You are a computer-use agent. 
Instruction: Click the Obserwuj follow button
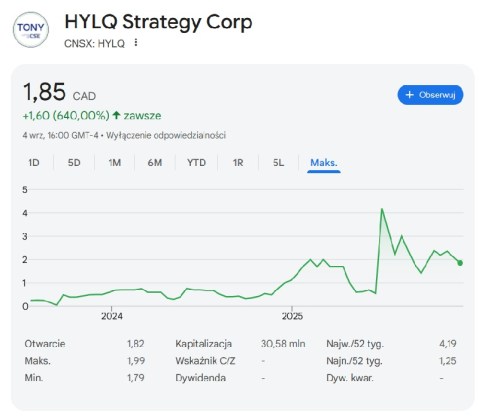point(430,95)
